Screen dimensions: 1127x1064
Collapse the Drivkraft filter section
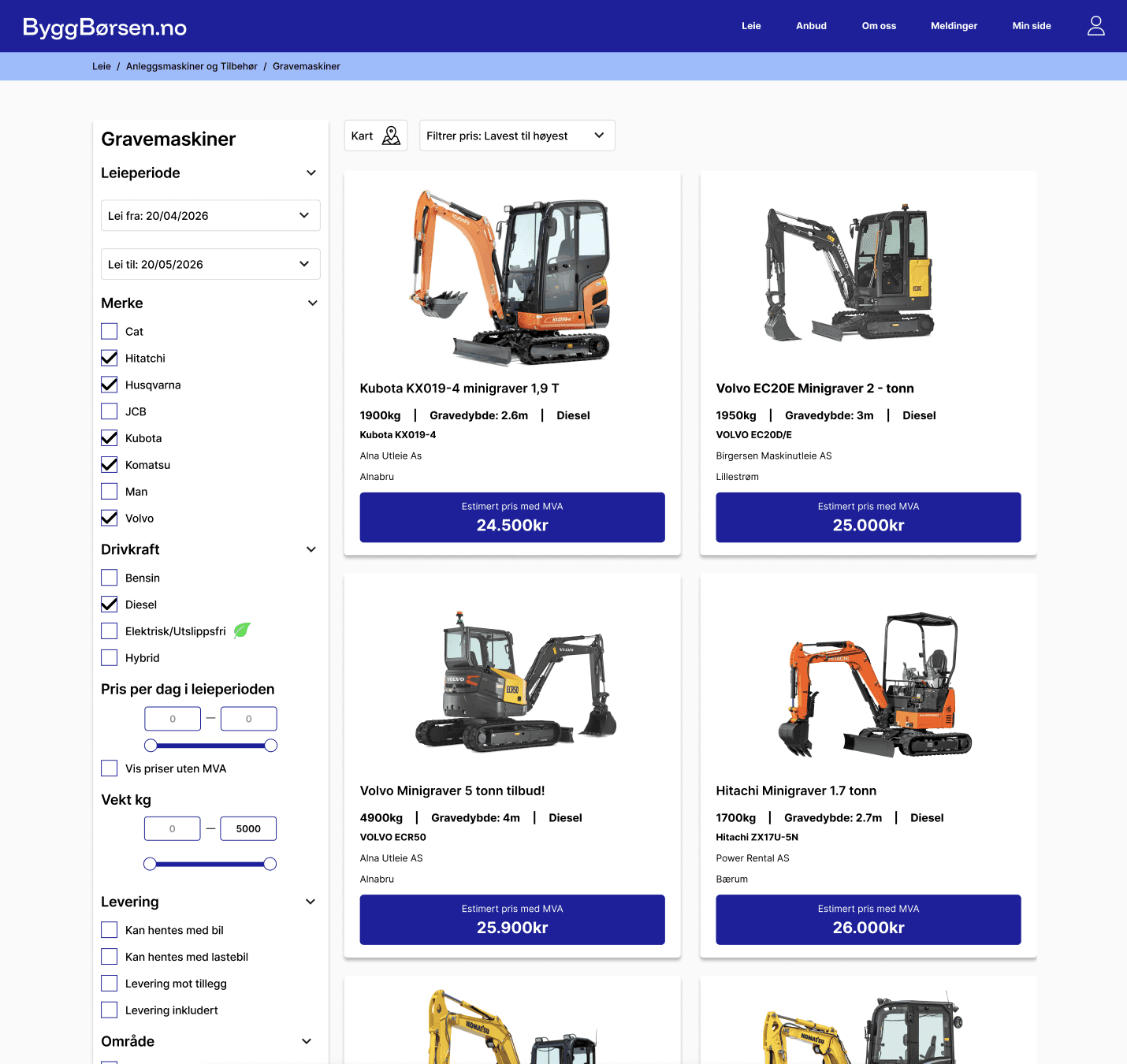[x=311, y=549]
